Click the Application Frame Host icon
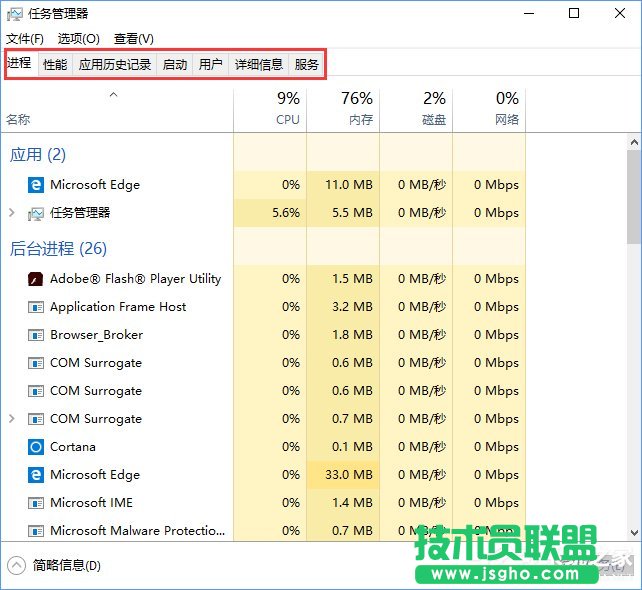 coord(36,307)
